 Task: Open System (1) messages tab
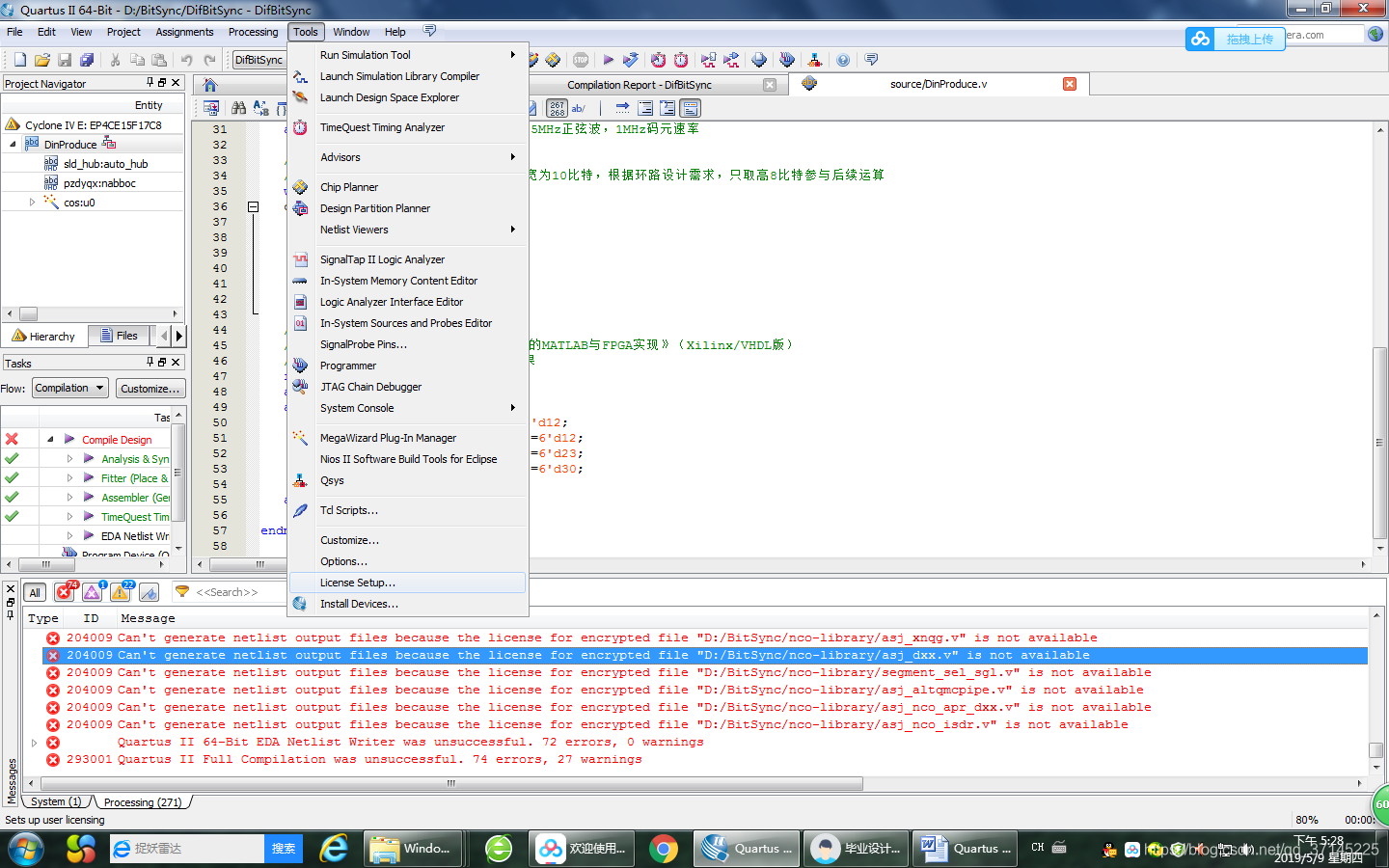click(x=56, y=801)
